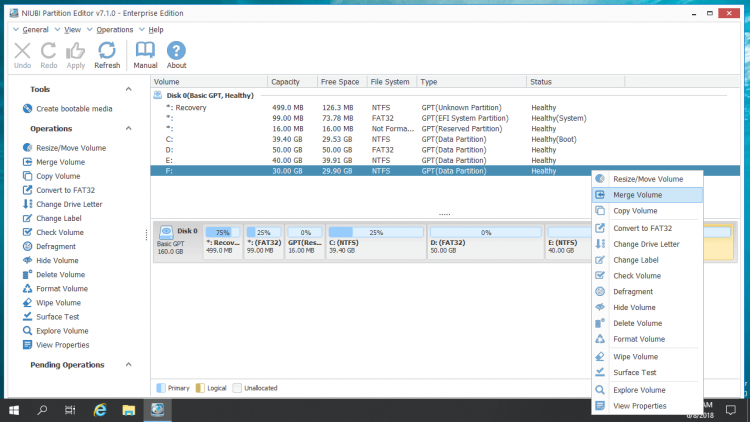Click sidebar Merge Volume icon

pyautogui.click(x=27, y=162)
